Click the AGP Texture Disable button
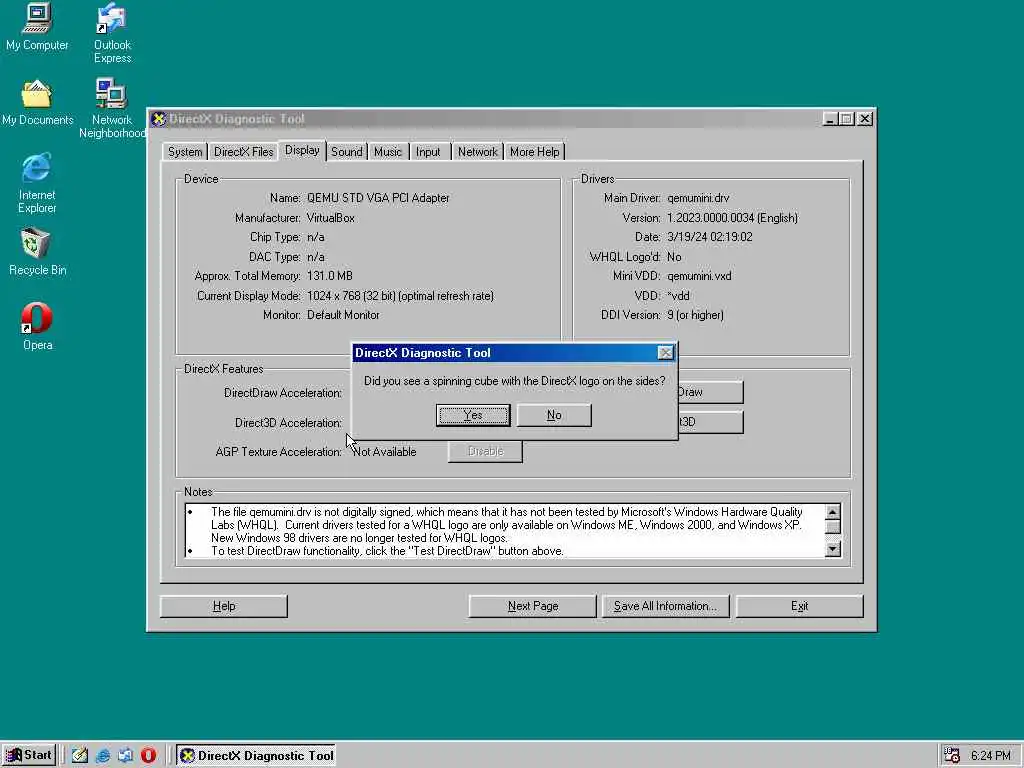 click(485, 451)
